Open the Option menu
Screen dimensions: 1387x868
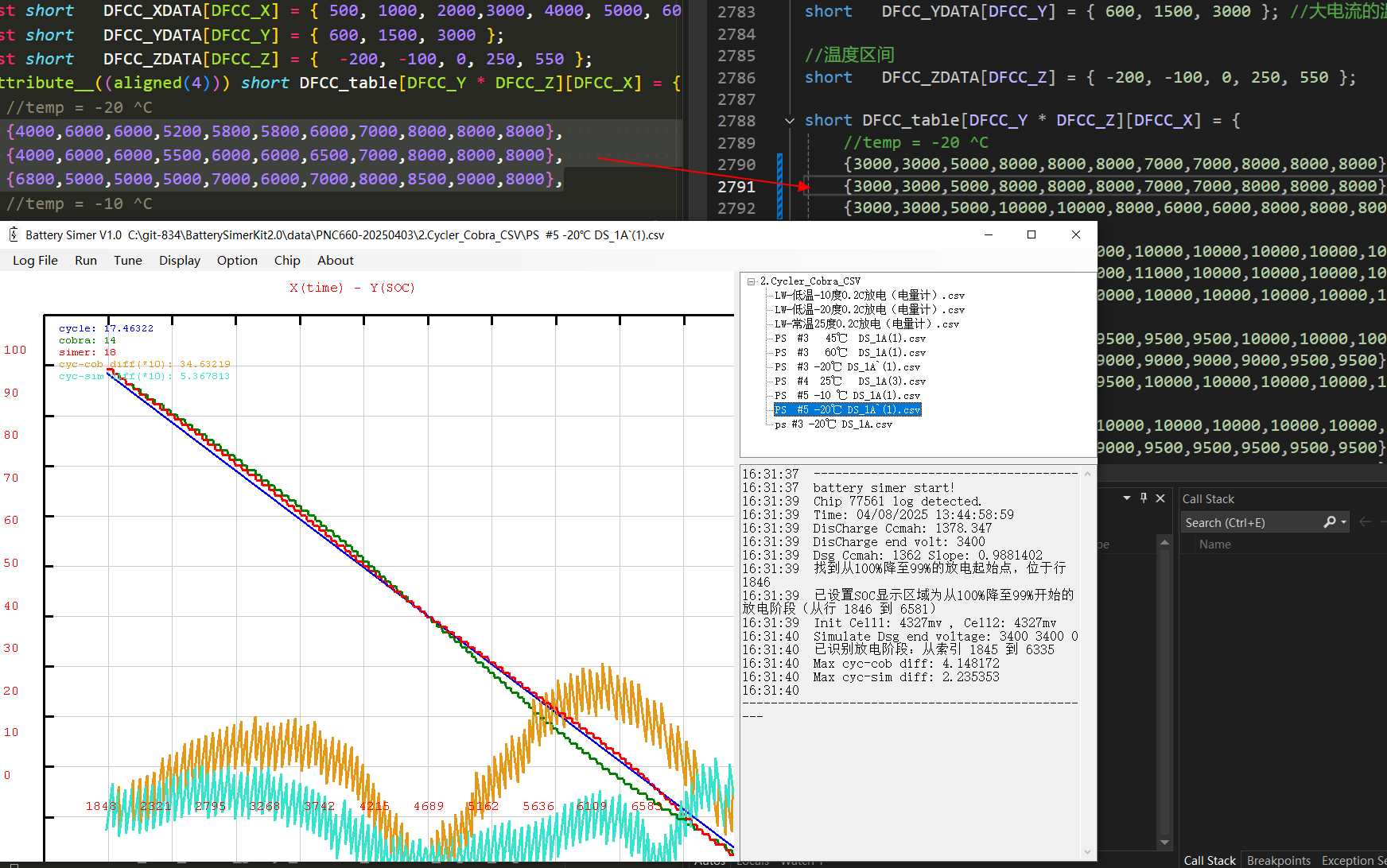pos(237,260)
